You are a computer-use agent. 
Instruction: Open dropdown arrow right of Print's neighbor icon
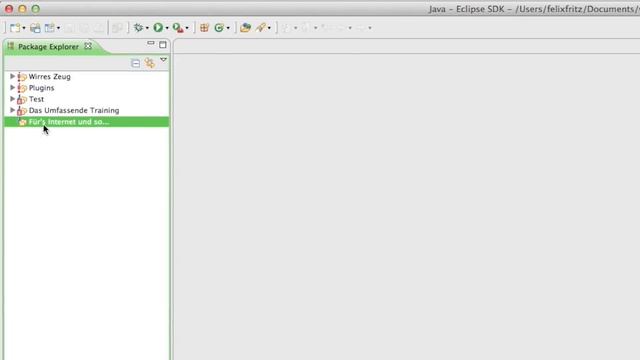pos(58,28)
